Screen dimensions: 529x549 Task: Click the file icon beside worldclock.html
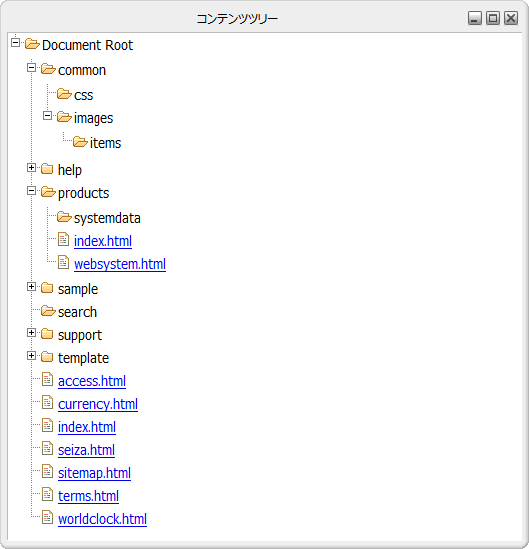tap(47, 517)
